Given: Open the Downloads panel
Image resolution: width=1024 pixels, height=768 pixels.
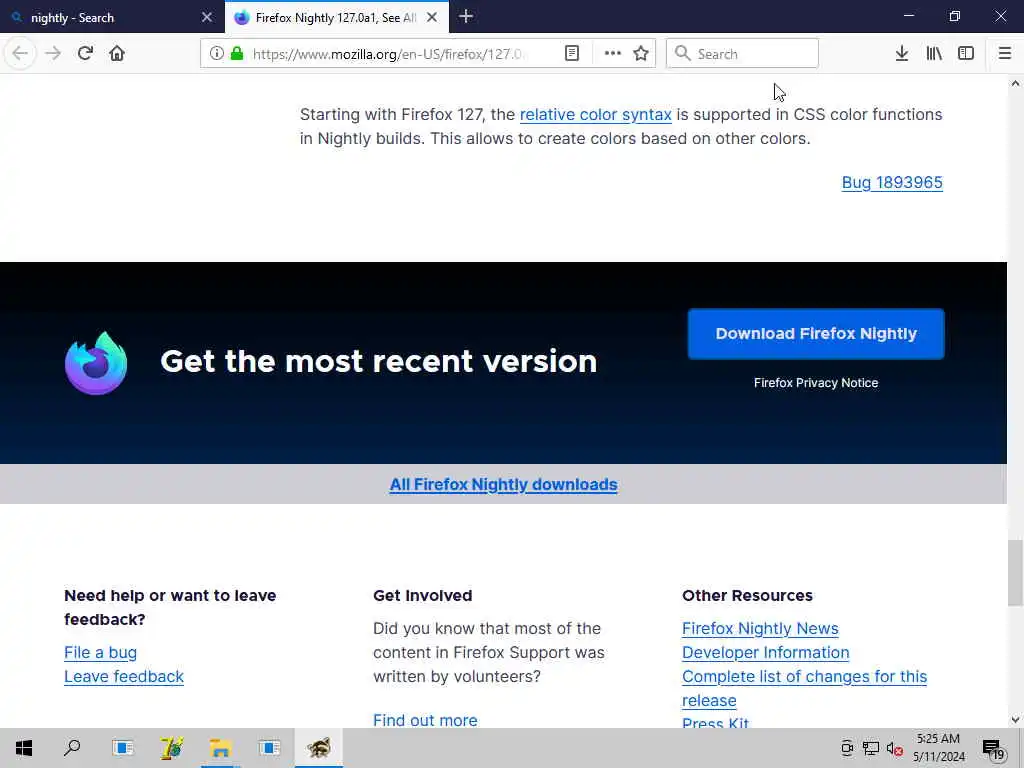Looking at the screenshot, I should click(x=902, y=54).
